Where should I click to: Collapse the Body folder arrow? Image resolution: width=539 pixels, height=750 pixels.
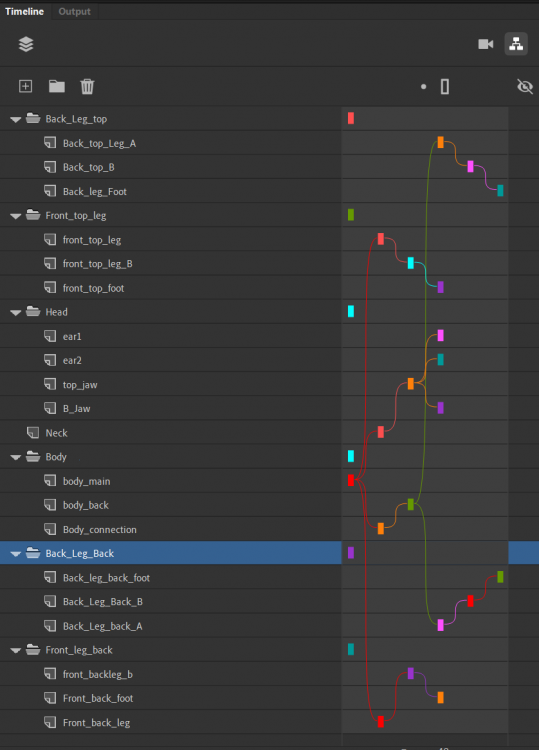click(16, 457)
